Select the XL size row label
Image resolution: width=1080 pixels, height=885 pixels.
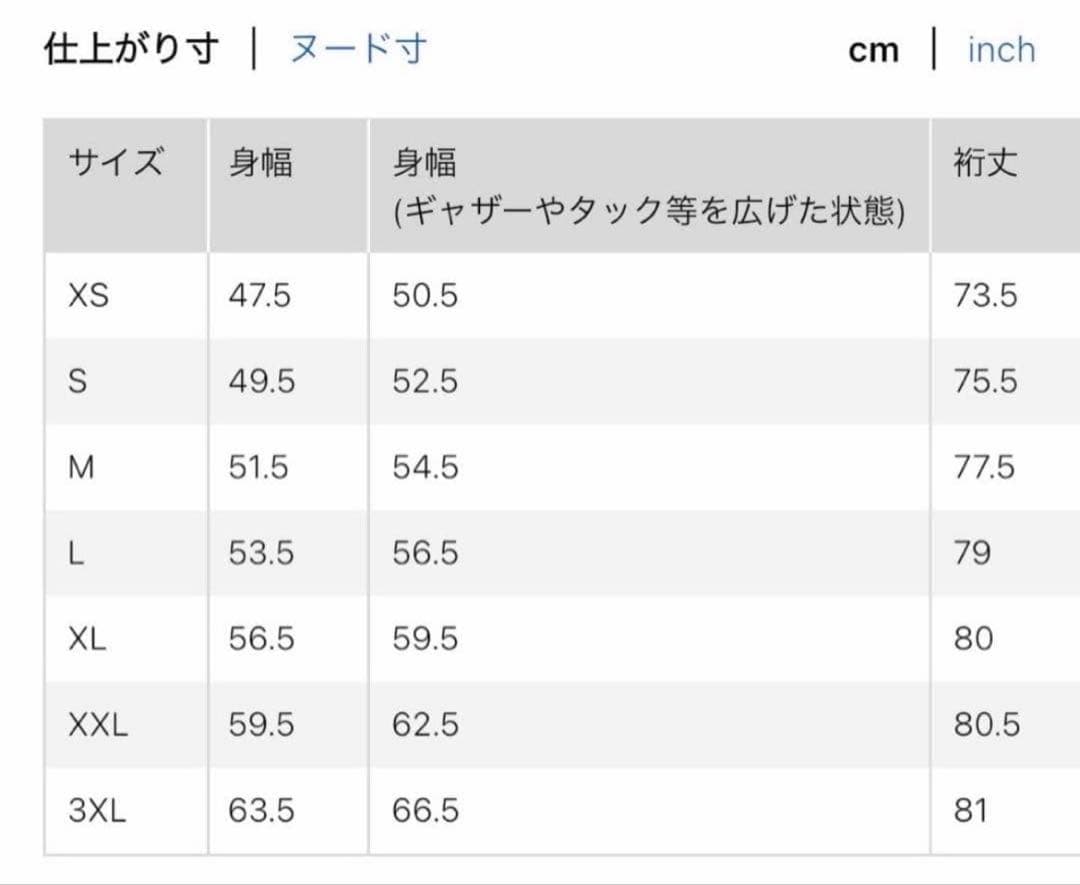87,638
